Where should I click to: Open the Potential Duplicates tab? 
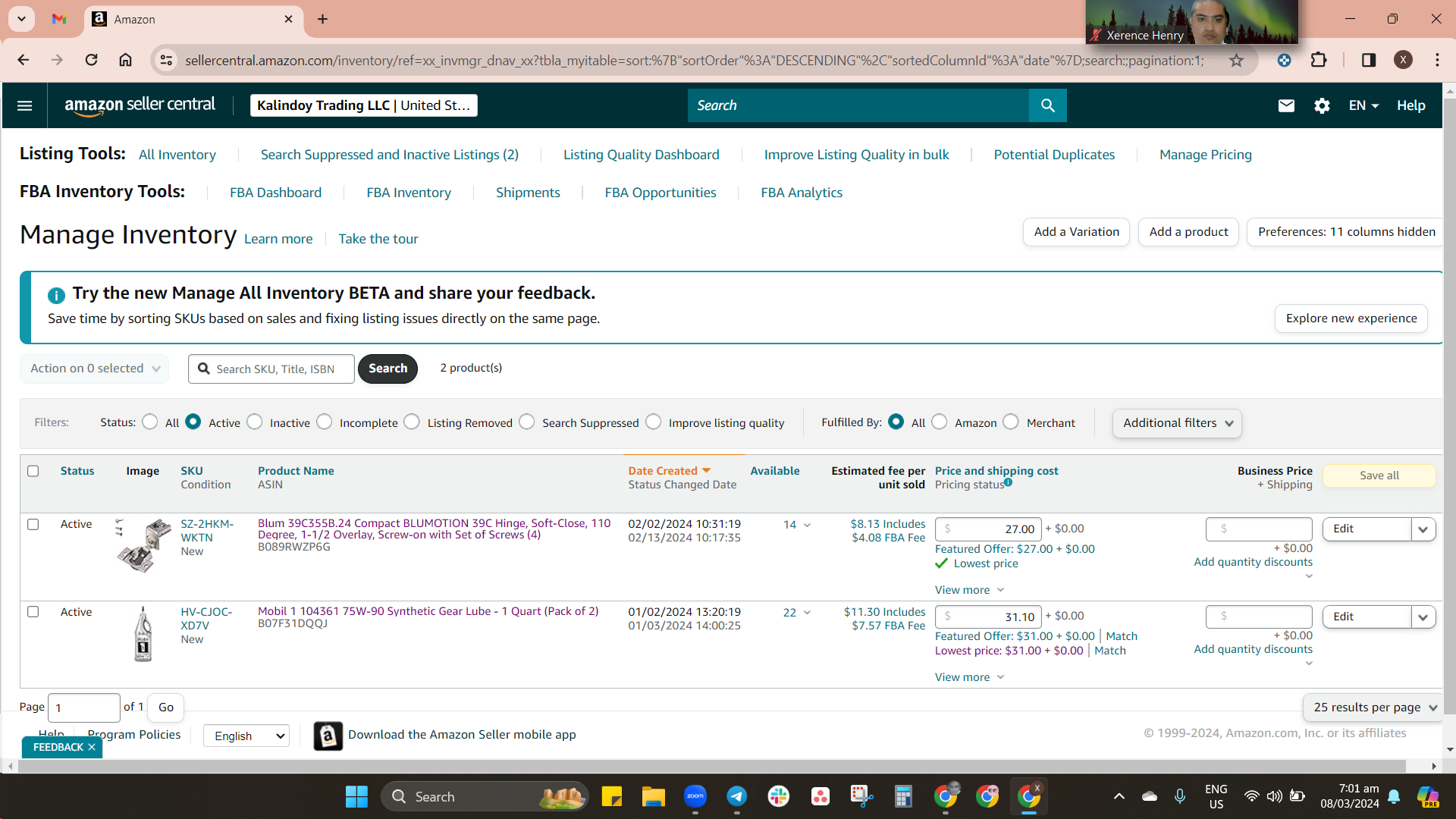pos(1054,155)
